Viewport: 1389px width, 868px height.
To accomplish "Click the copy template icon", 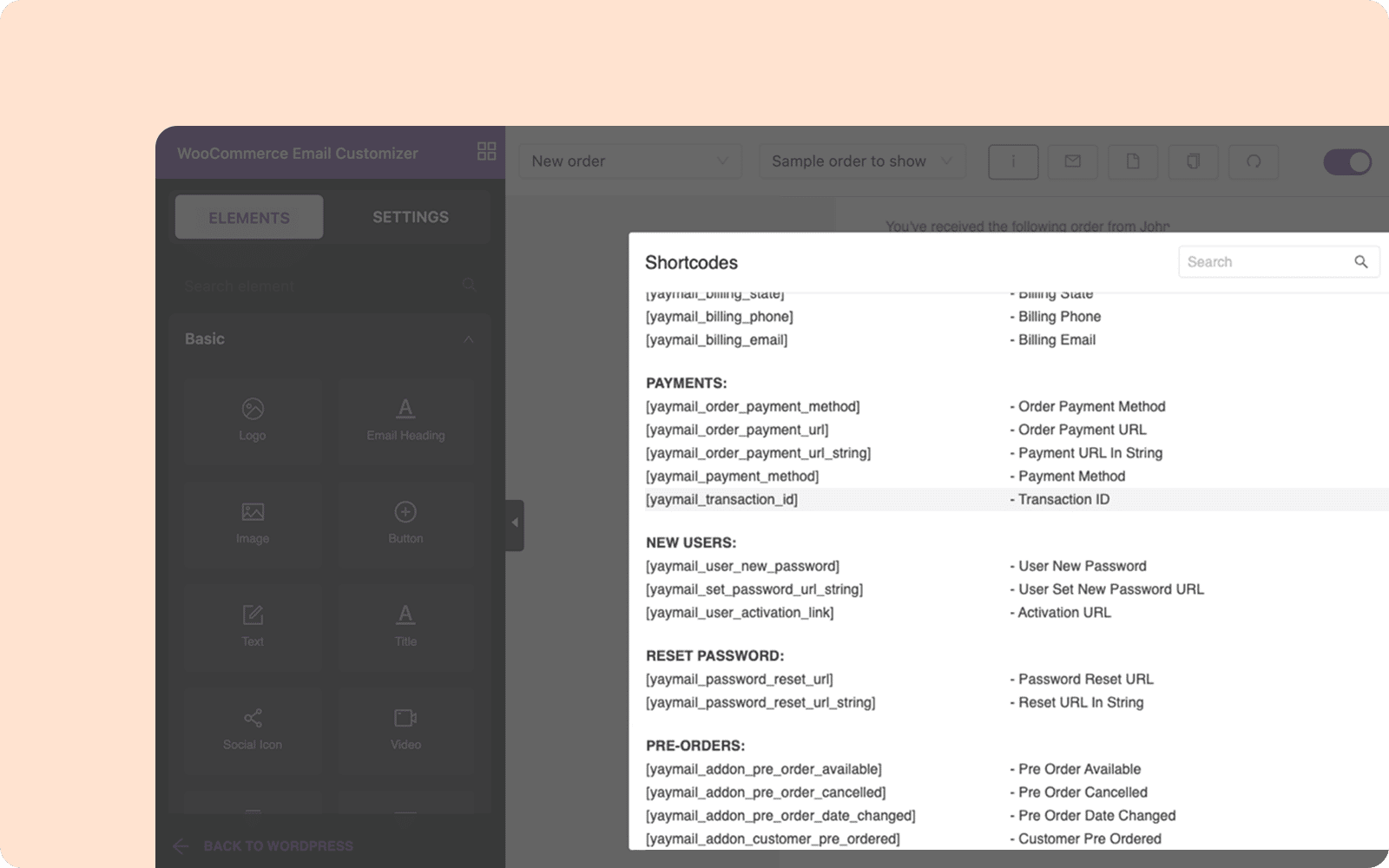I will tap(1194, 161).
